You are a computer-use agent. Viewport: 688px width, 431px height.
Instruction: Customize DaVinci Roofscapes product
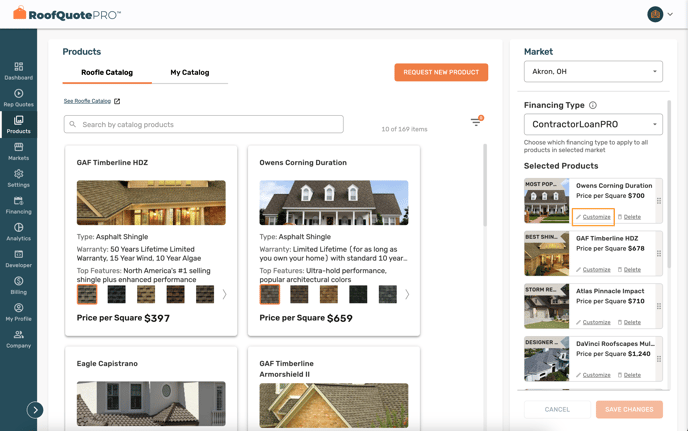593,375
